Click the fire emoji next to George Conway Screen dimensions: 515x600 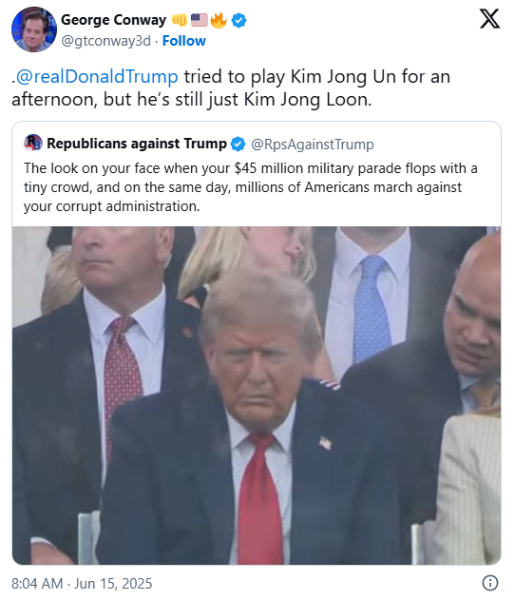point(219,20)
